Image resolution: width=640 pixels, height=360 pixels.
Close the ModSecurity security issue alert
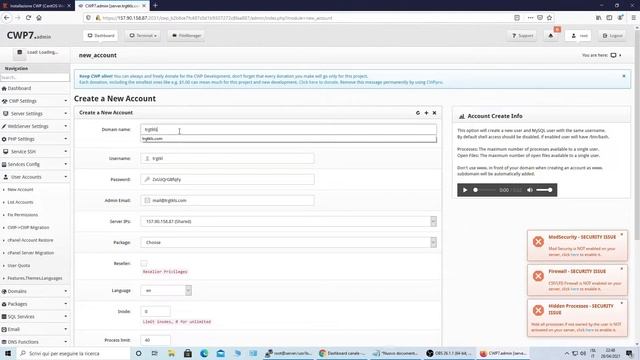coord(622,235)
